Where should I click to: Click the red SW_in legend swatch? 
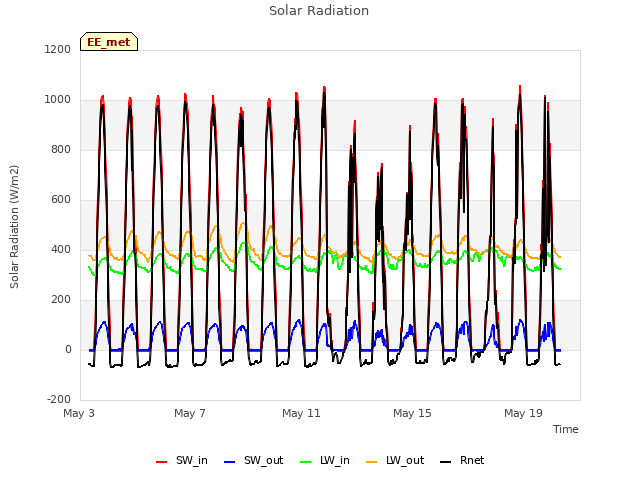pos(162,462)
